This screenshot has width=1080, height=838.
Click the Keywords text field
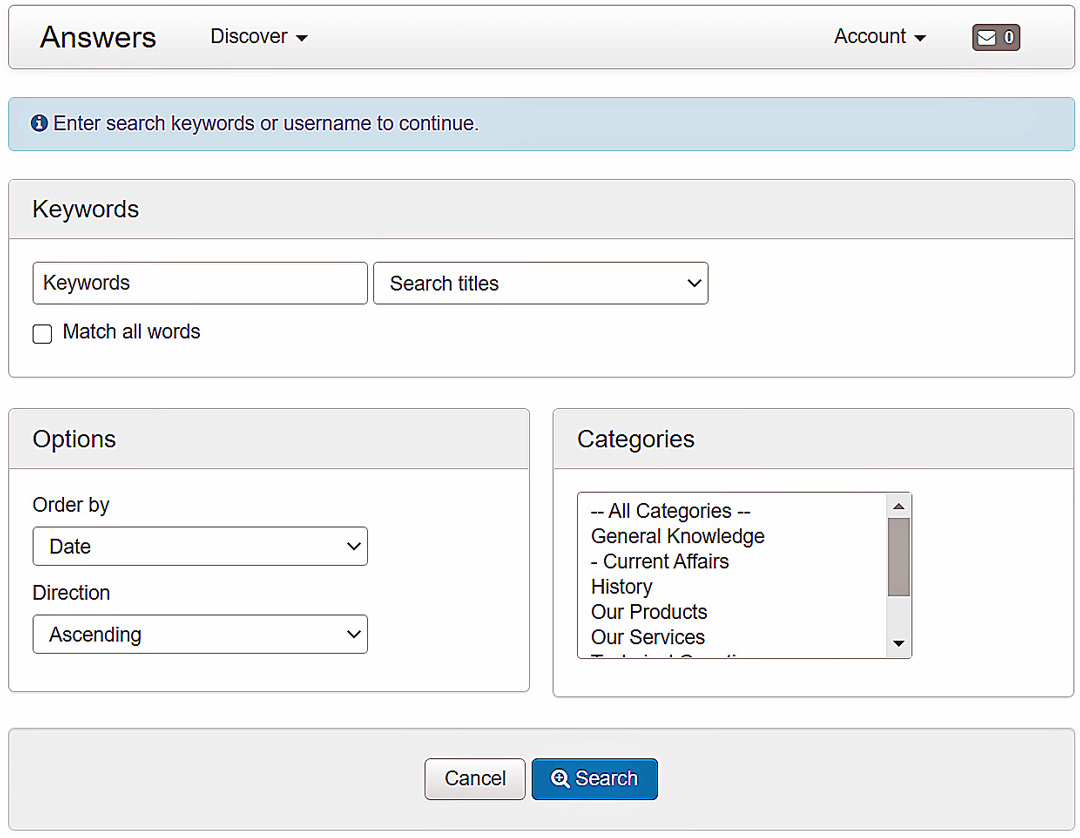tap(200, 283)
